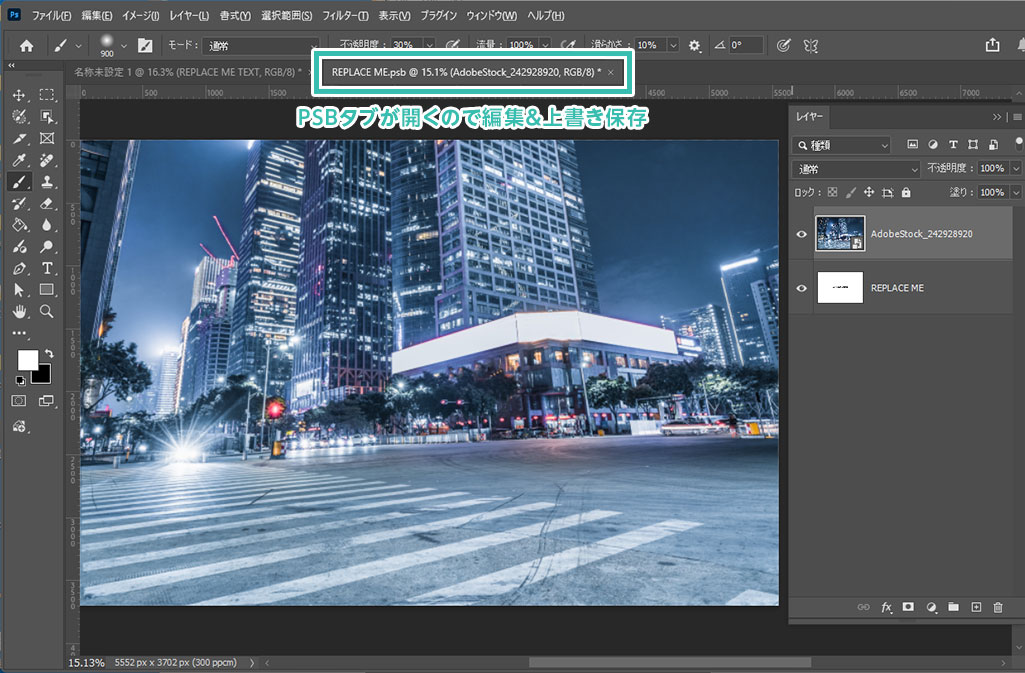Screen dimensions: 1025x673
Task: Delete layer using the trash icon
Action: tap(998, 607)
